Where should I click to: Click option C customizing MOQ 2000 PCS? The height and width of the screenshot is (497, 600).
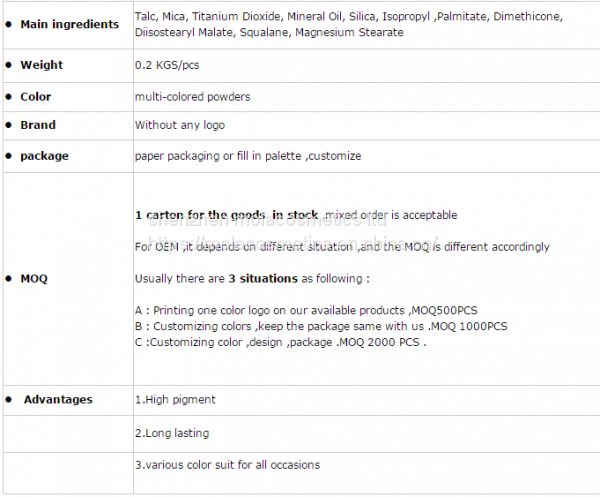click(280, 341)
